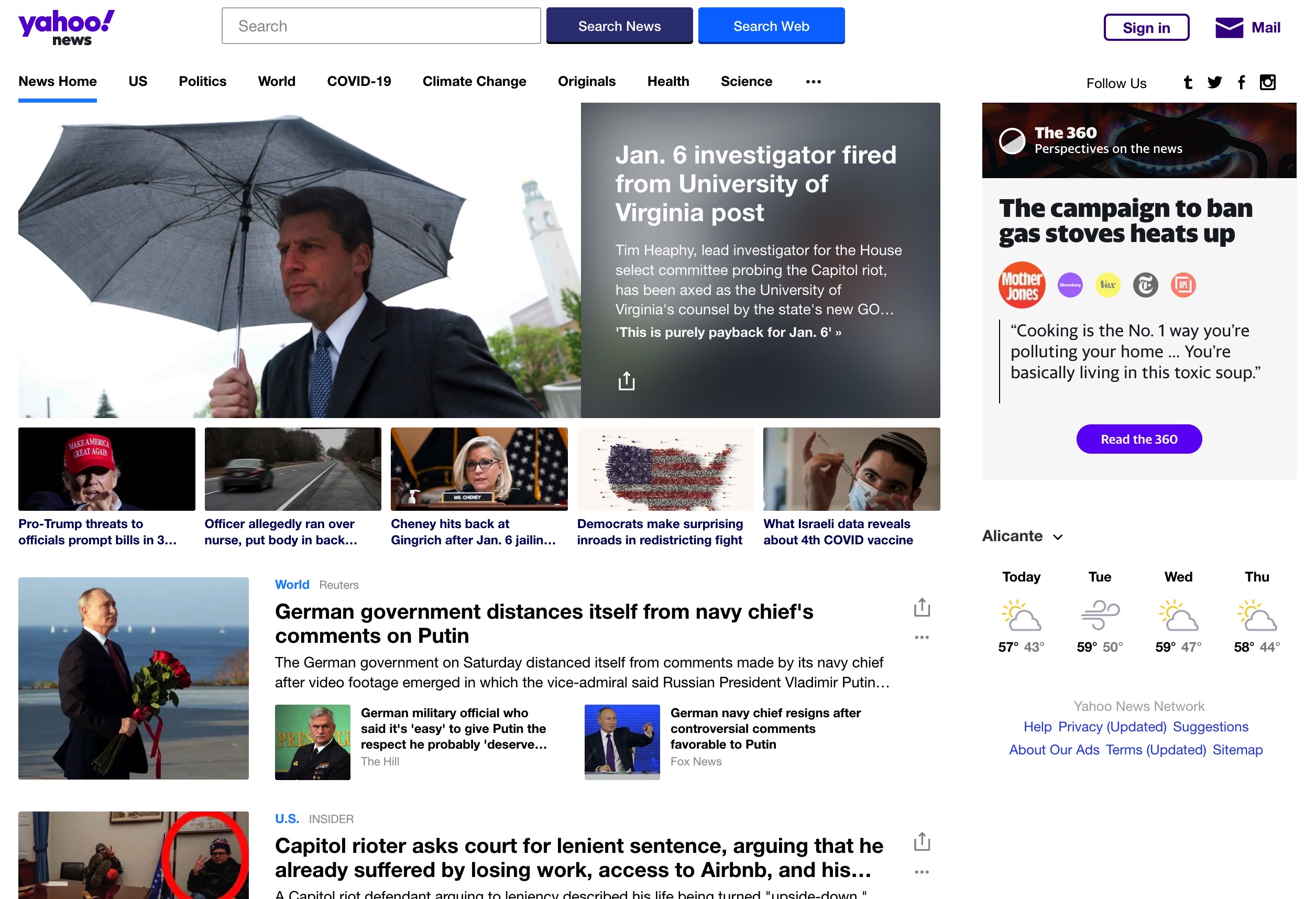Open the German government distances itself headline
The width and height of the screenshot is (1316, 899).
pyautogui.click(x=544, y=623)
